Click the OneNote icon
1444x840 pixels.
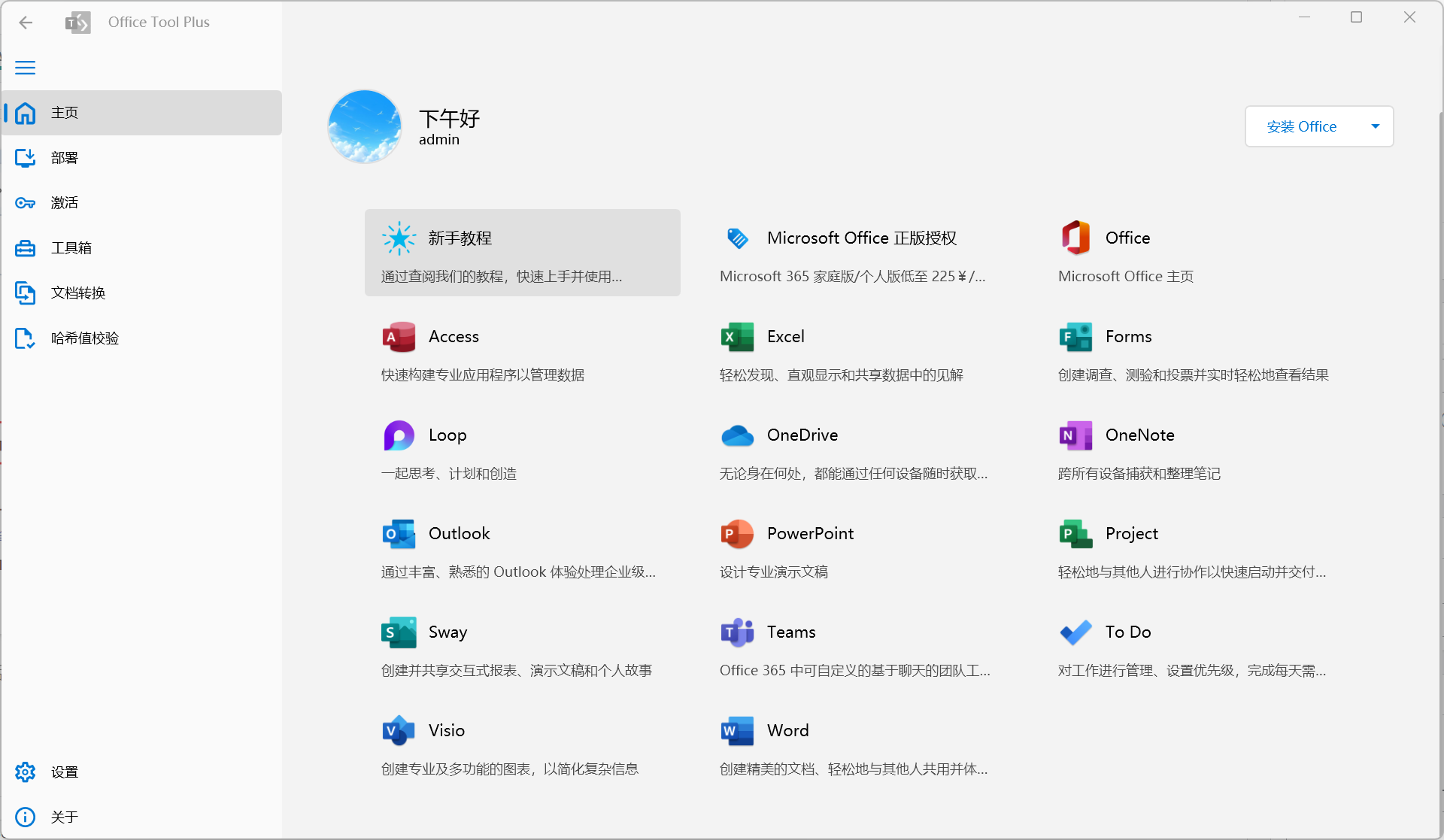pyautogui.click(x=1075, y=435)
